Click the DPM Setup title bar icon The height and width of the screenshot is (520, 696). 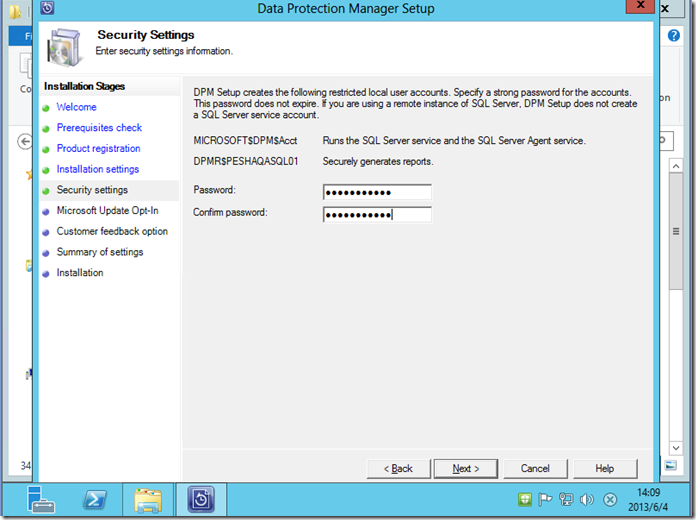tap(47, 8)
